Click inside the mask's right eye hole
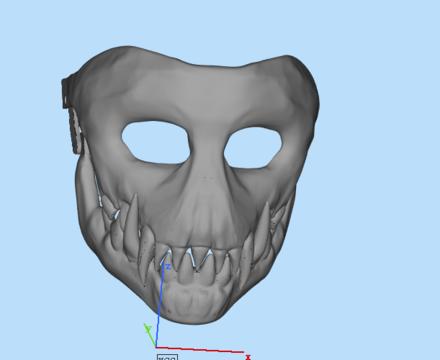440x360 pixels. click(253, 148)
